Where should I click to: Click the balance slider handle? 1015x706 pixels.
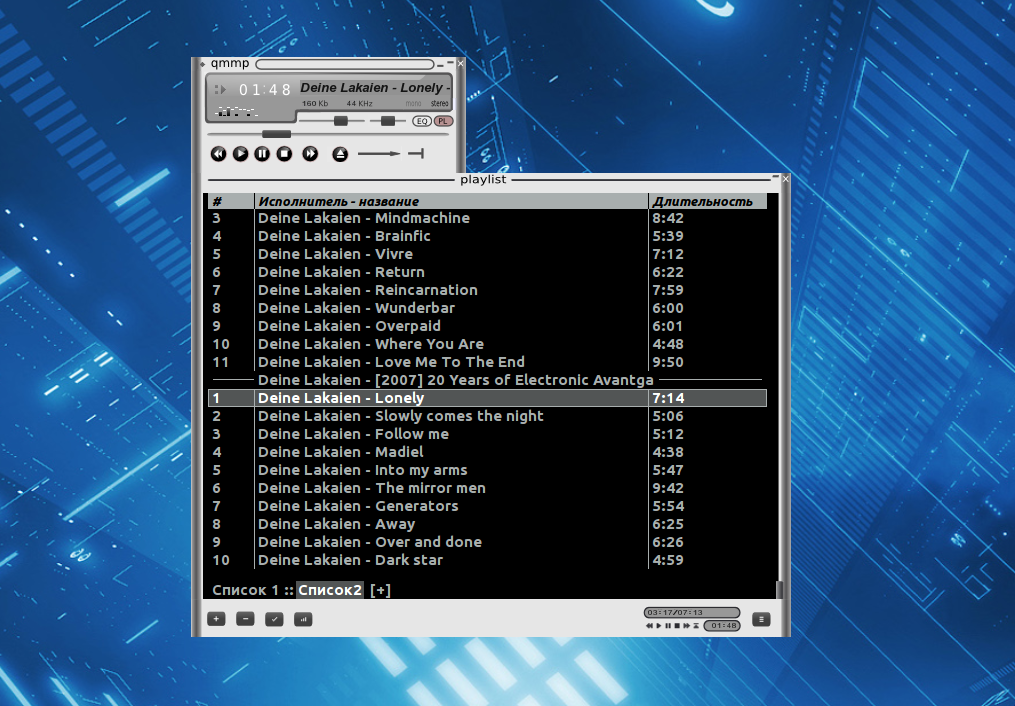tap(388, 121)
